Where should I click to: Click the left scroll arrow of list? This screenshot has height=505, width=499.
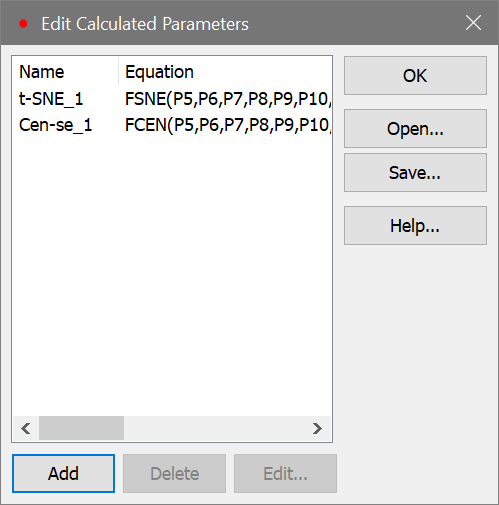click(x=26, y=428)
